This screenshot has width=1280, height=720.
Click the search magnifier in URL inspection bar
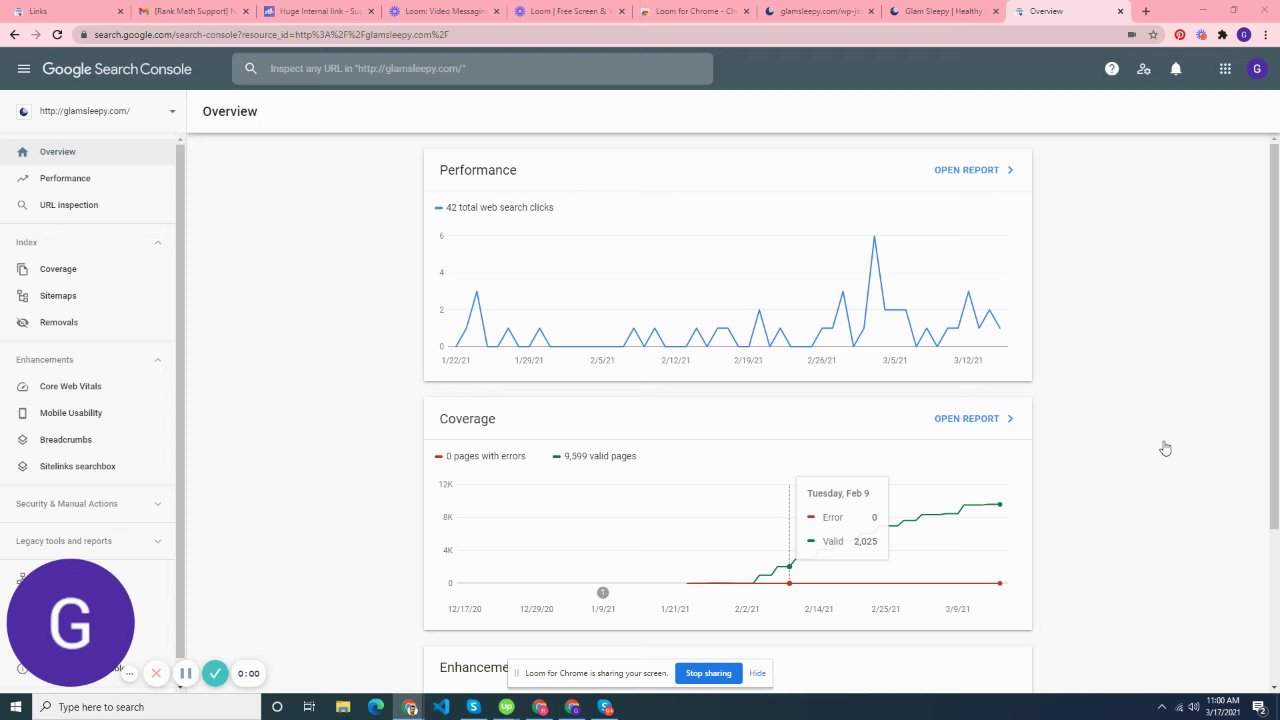(x=251, y=69)
